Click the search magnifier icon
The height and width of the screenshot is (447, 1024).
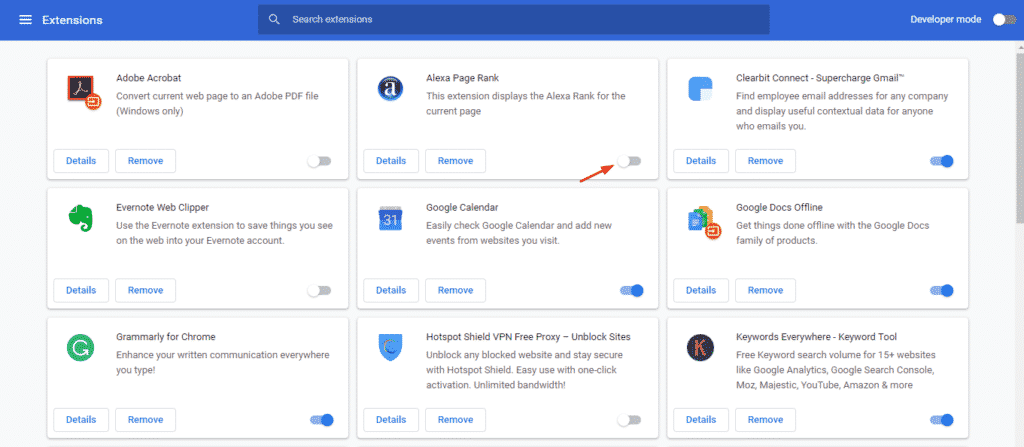coord(274,20)
